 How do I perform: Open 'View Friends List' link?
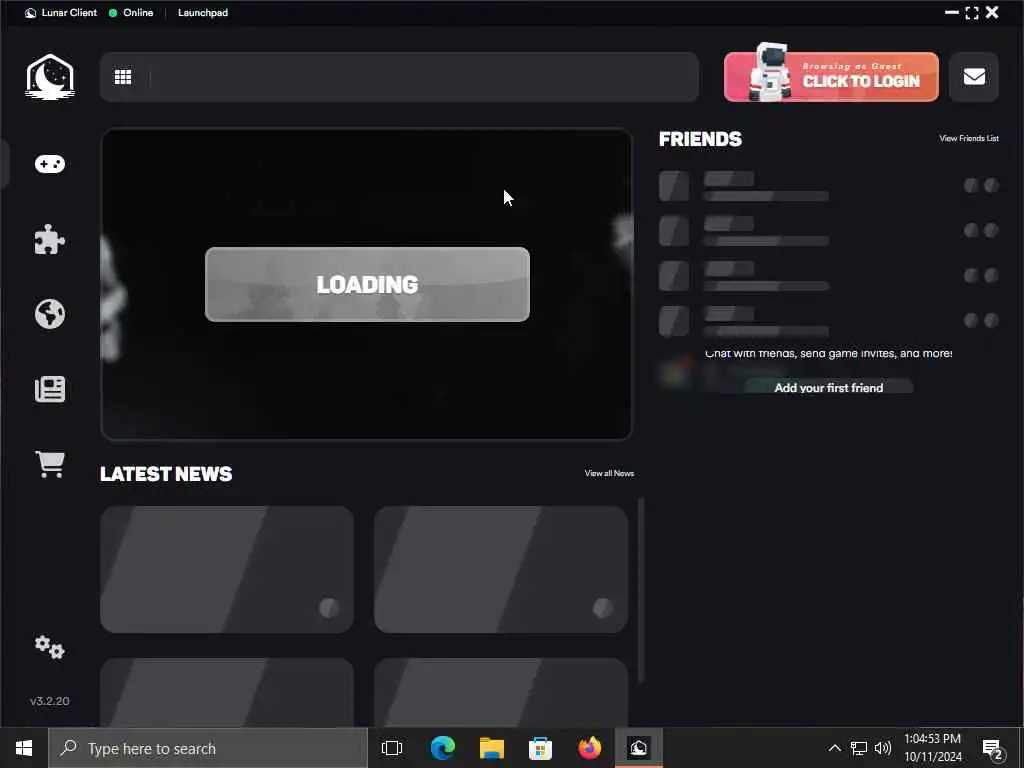pyautogui.click(x=968, y=138)
